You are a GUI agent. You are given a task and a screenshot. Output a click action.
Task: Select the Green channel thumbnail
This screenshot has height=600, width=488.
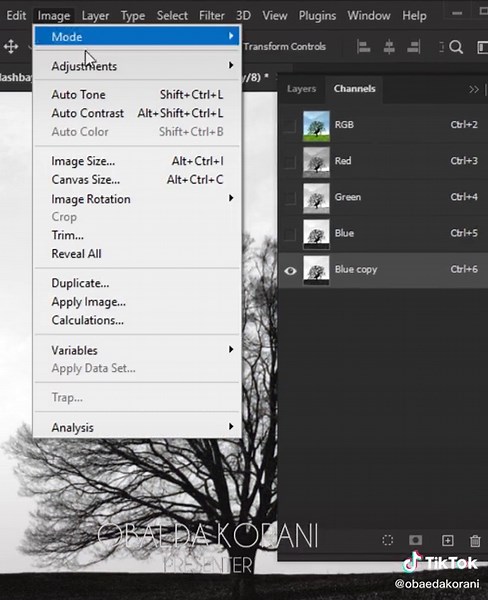[x=316, y=198]
